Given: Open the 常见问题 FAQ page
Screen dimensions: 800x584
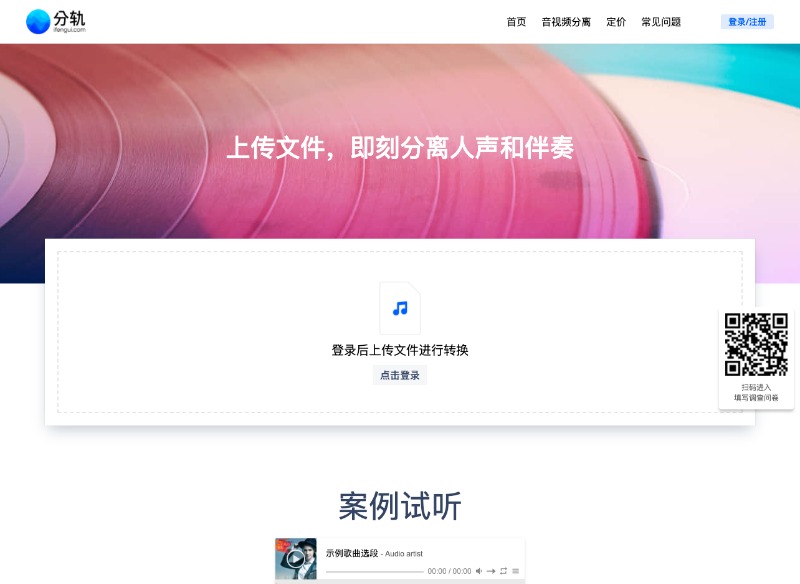Looking at the screenshot, I should 661,22.
